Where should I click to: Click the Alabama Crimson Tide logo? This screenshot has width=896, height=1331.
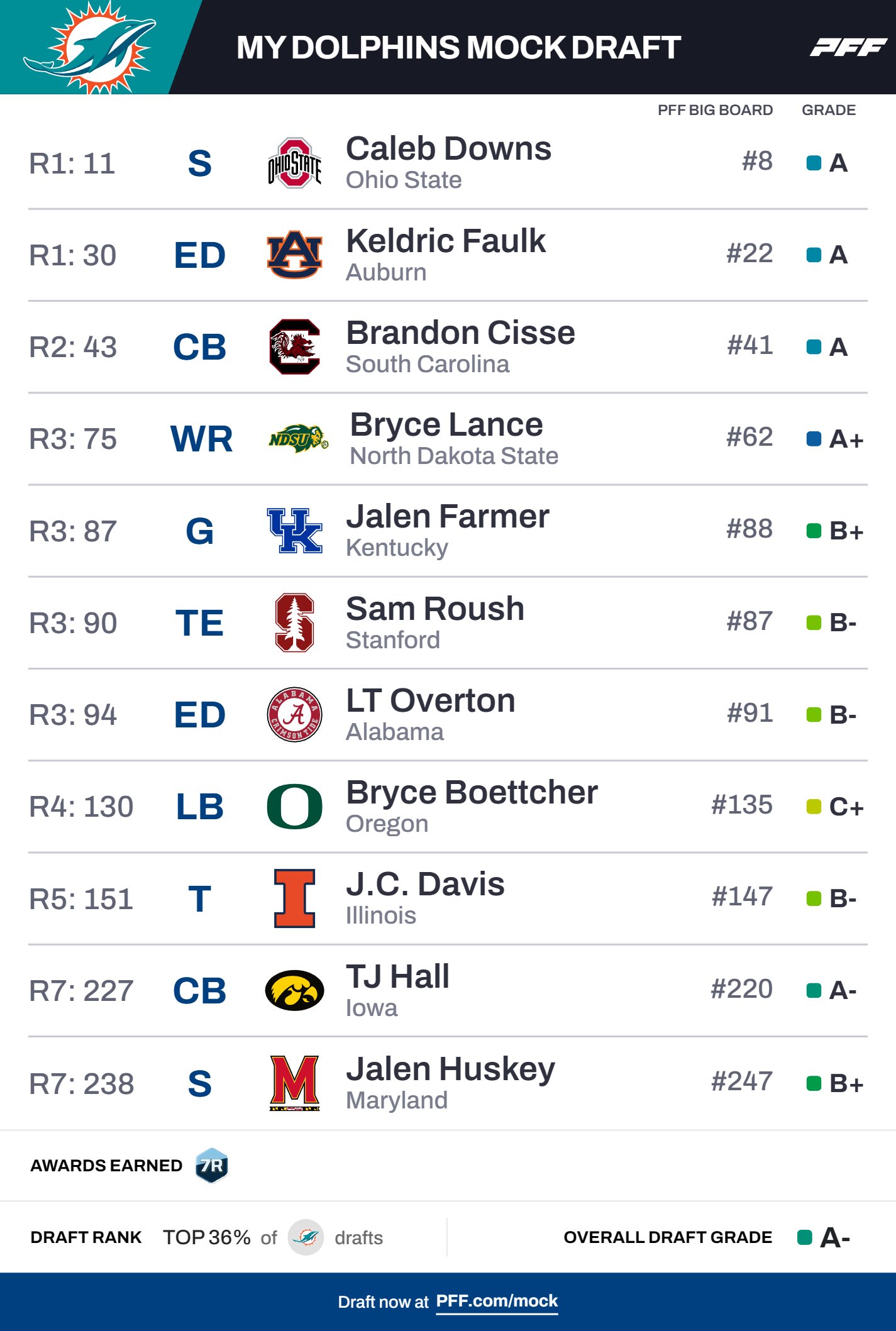pos(294,714)
